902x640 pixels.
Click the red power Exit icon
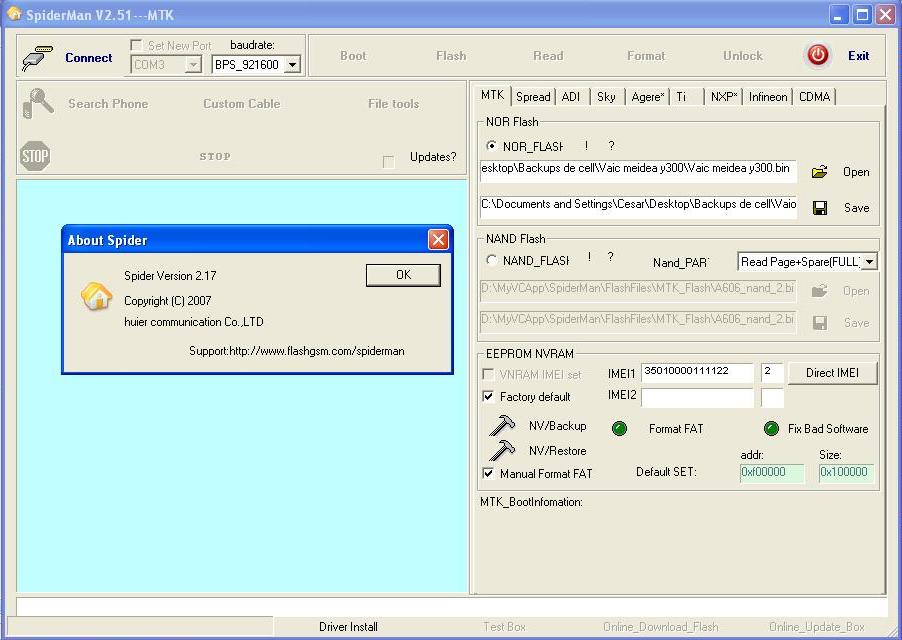pos(818,56)
